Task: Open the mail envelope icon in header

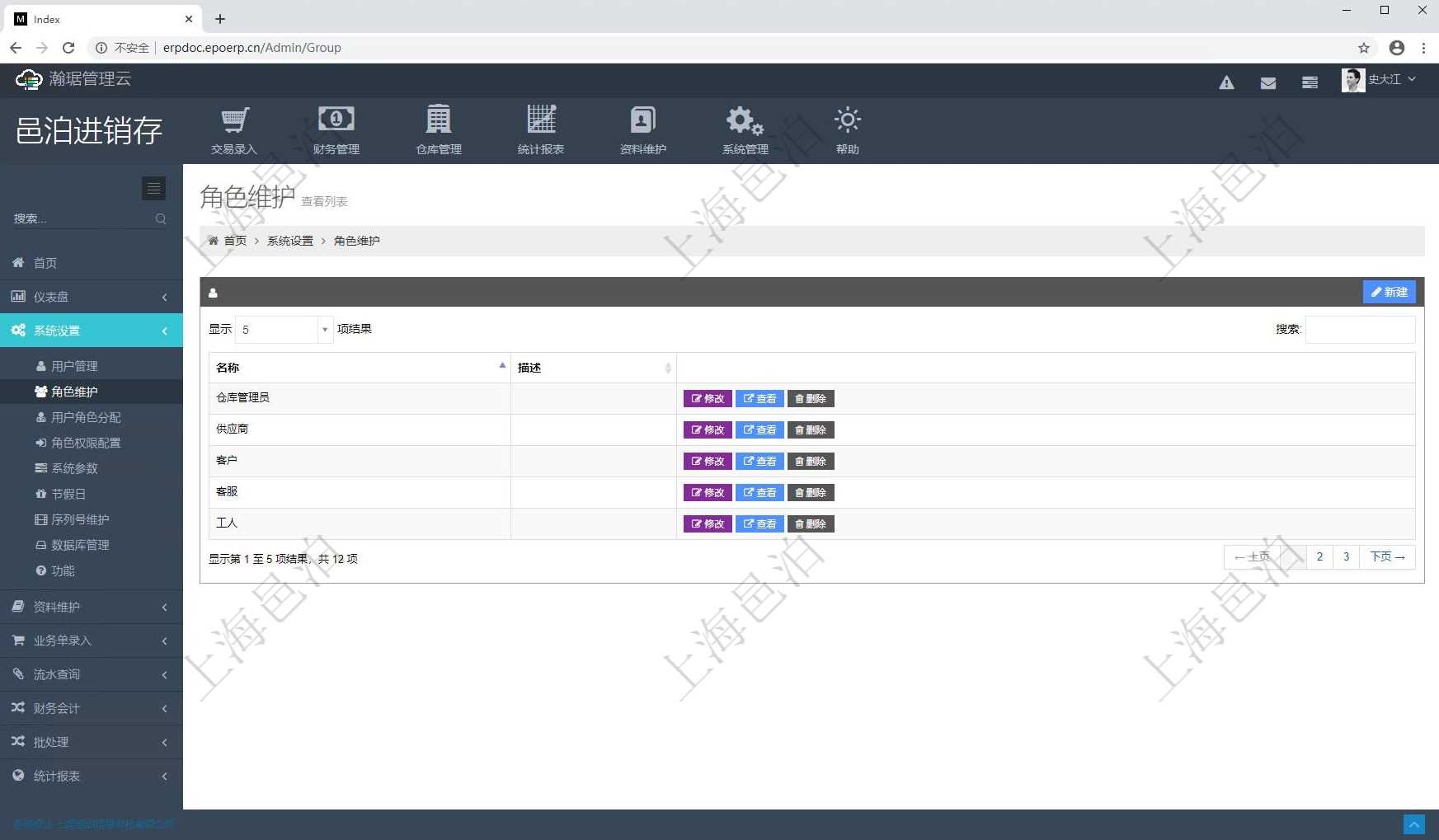Action: 1268,82
